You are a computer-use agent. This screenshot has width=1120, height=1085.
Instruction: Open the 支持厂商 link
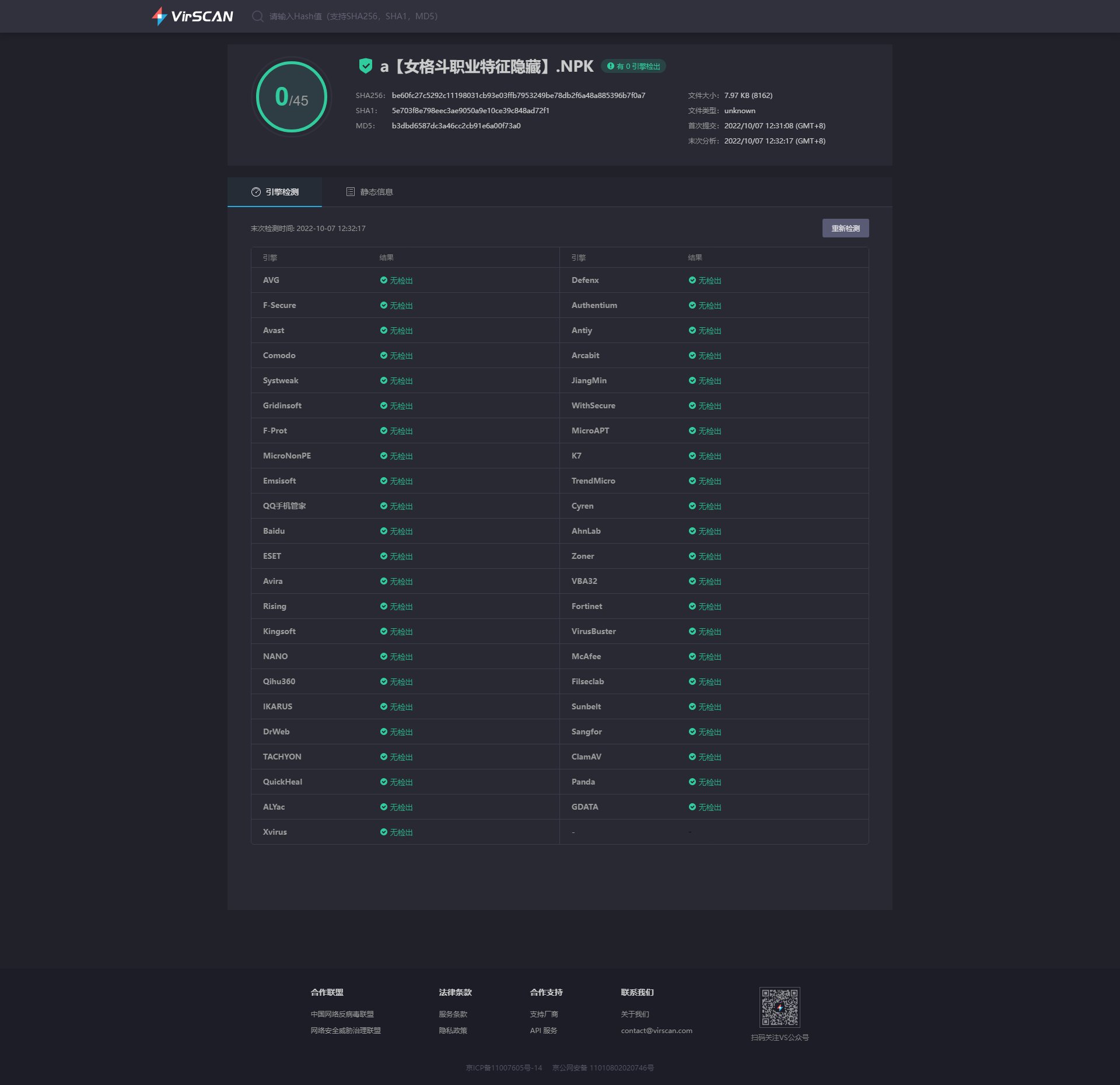[544, 1014]
